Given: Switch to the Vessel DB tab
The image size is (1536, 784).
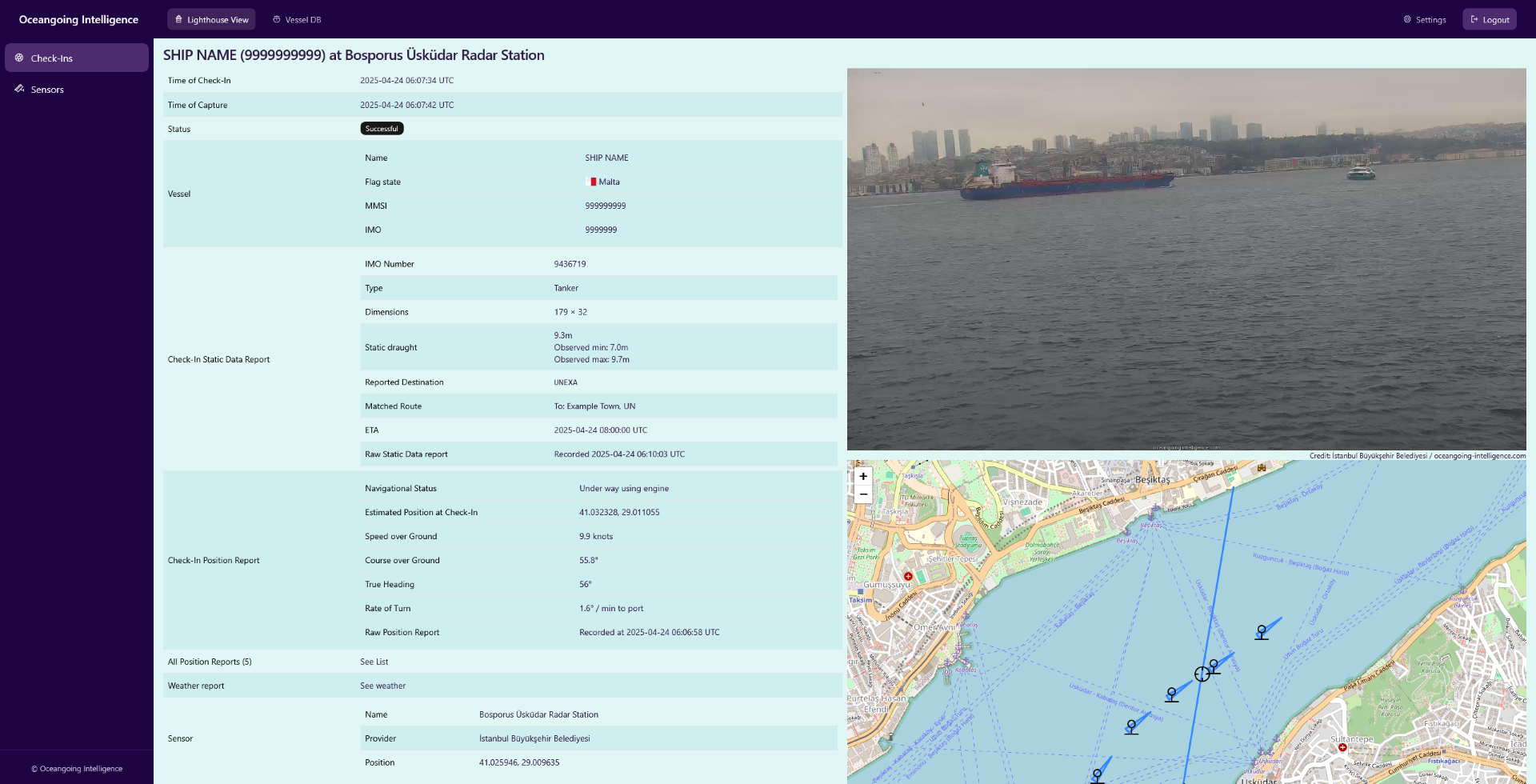Looking at the screenshot, I should point(297,19).
